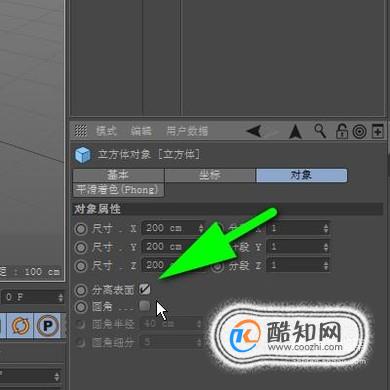Toggle the lock element icon
The image size is (390, 390).
click(342, 131)
